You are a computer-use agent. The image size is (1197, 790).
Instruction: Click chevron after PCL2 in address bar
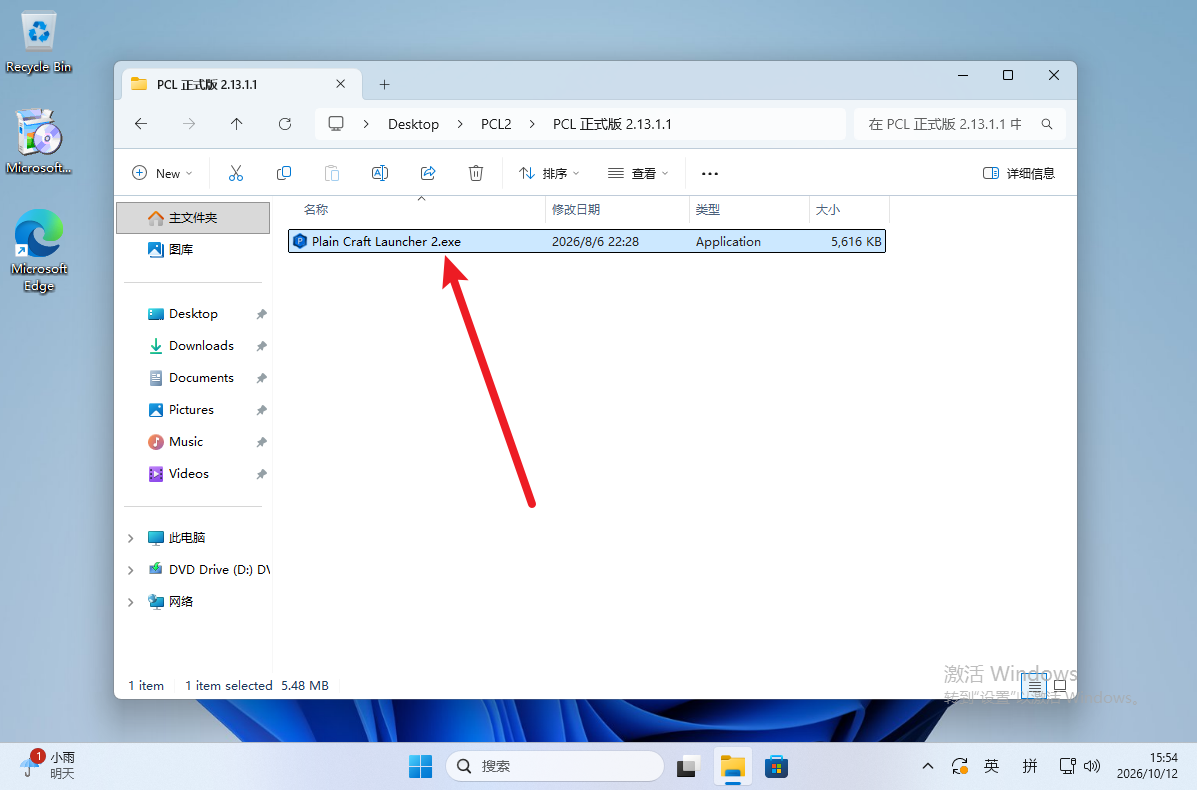point(532,124)
